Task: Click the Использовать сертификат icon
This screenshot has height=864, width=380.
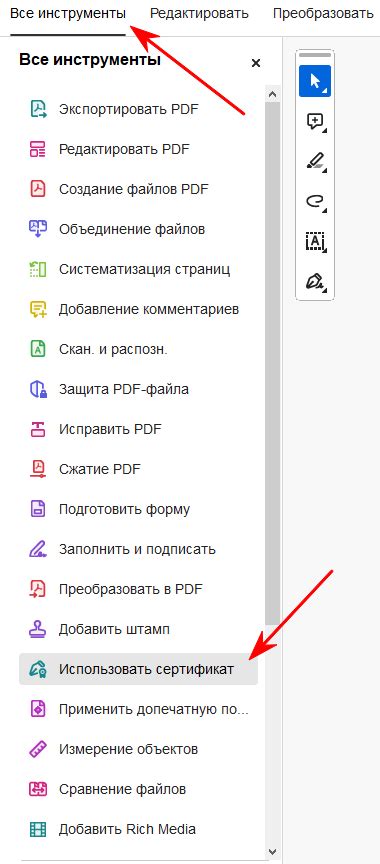Action: point(38,669)
